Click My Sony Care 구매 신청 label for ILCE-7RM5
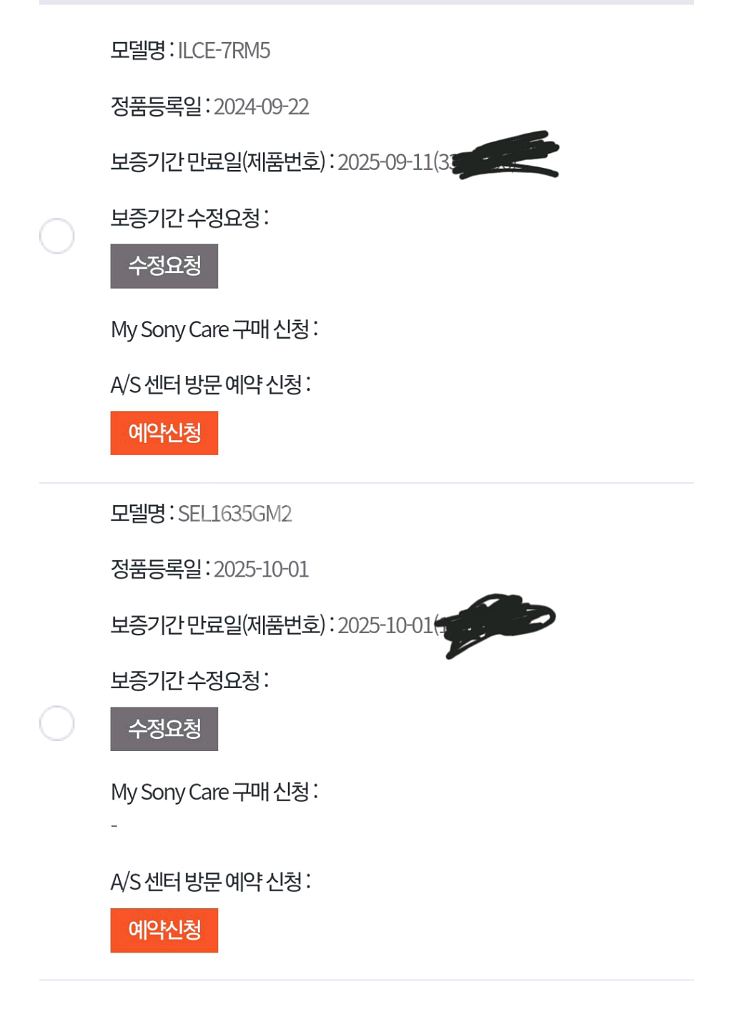 pyautogui.click(x=214, y=329)
